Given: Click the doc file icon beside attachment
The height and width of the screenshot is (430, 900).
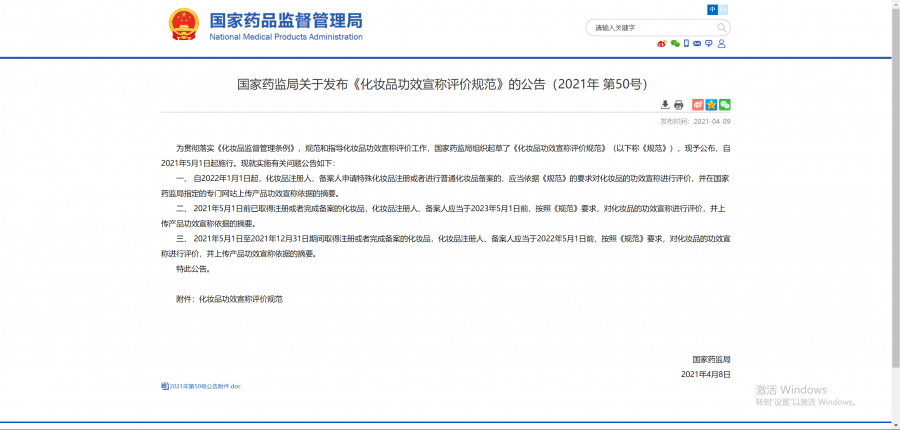Looking at the screenshot, I should click(x=165, y=386).
